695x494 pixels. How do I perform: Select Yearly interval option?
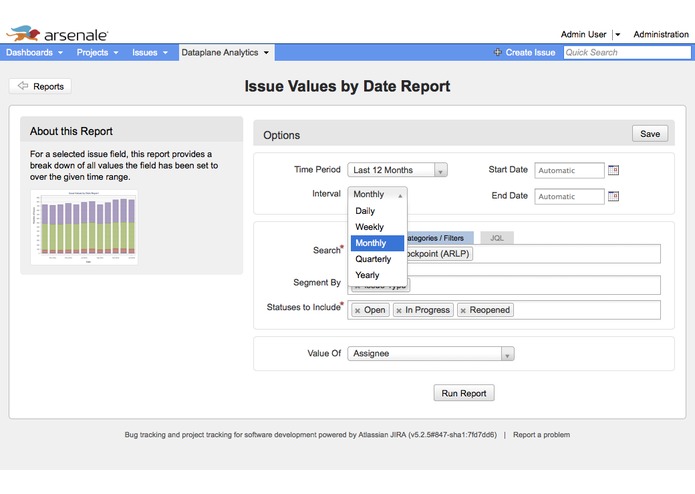pos(377,275)
